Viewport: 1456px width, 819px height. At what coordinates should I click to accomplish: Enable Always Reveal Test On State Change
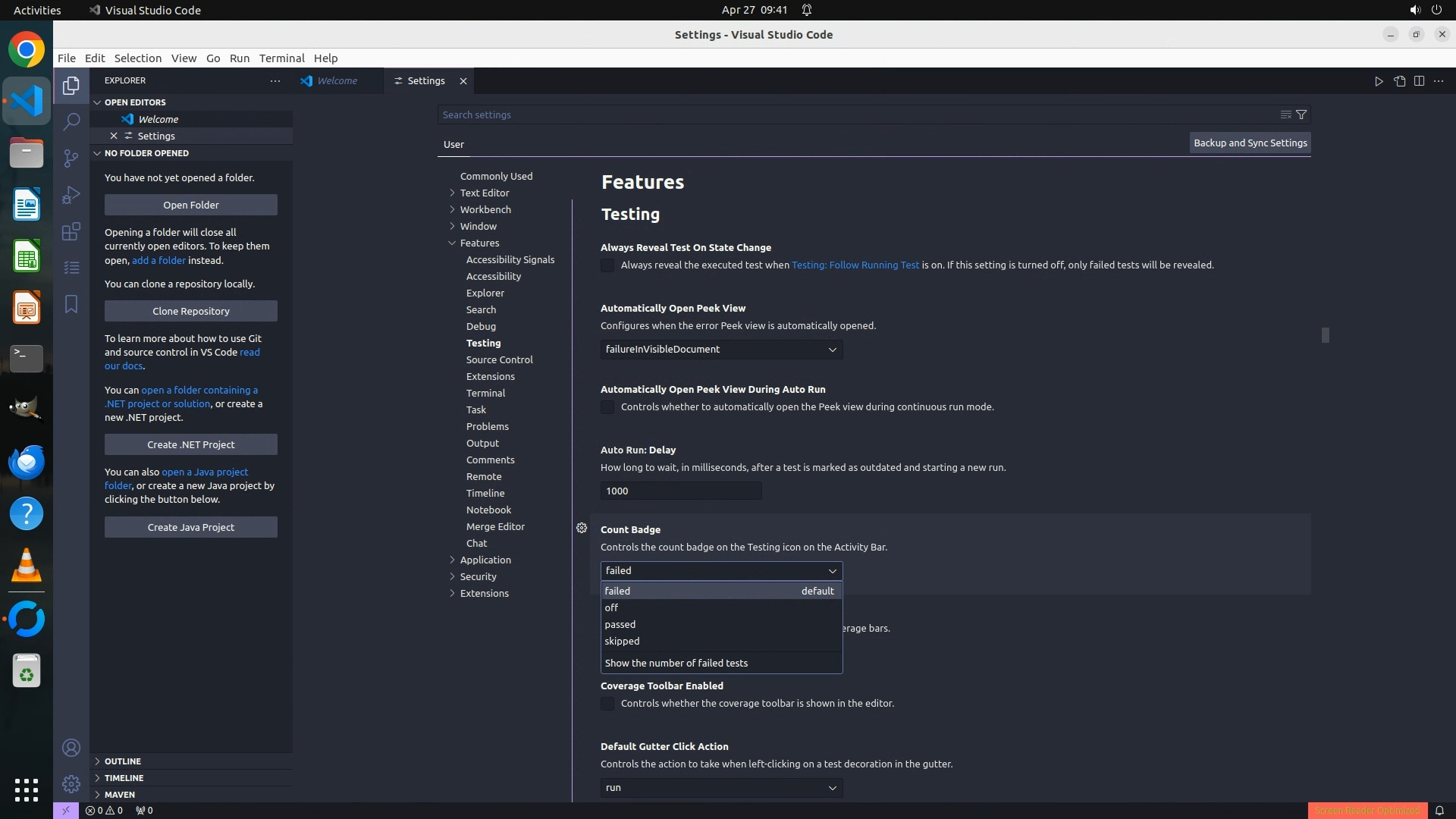pyautogui.click(x=607, y=265)
